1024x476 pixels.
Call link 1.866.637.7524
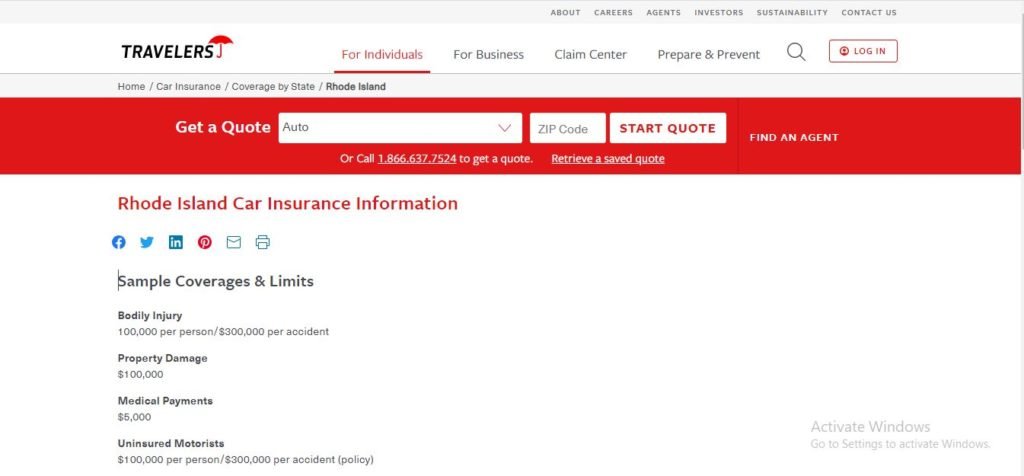tap(417, 159)
